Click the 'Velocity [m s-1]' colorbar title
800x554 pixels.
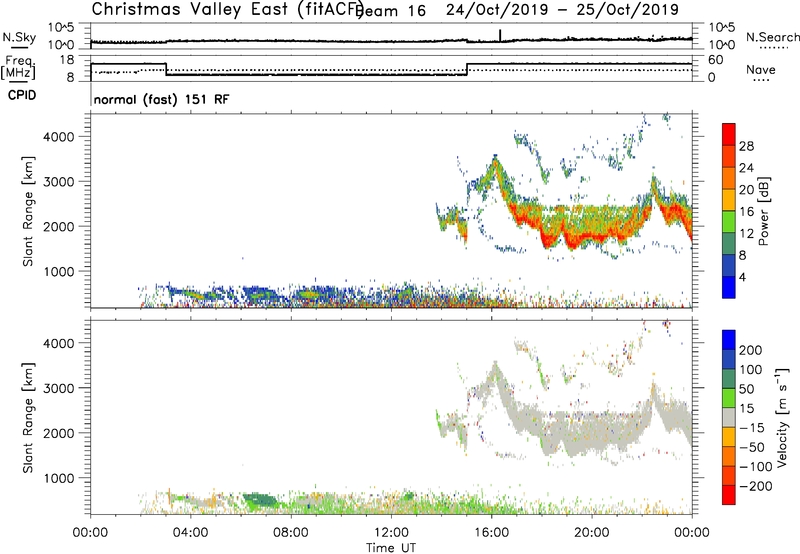click(x=782, y=417)
